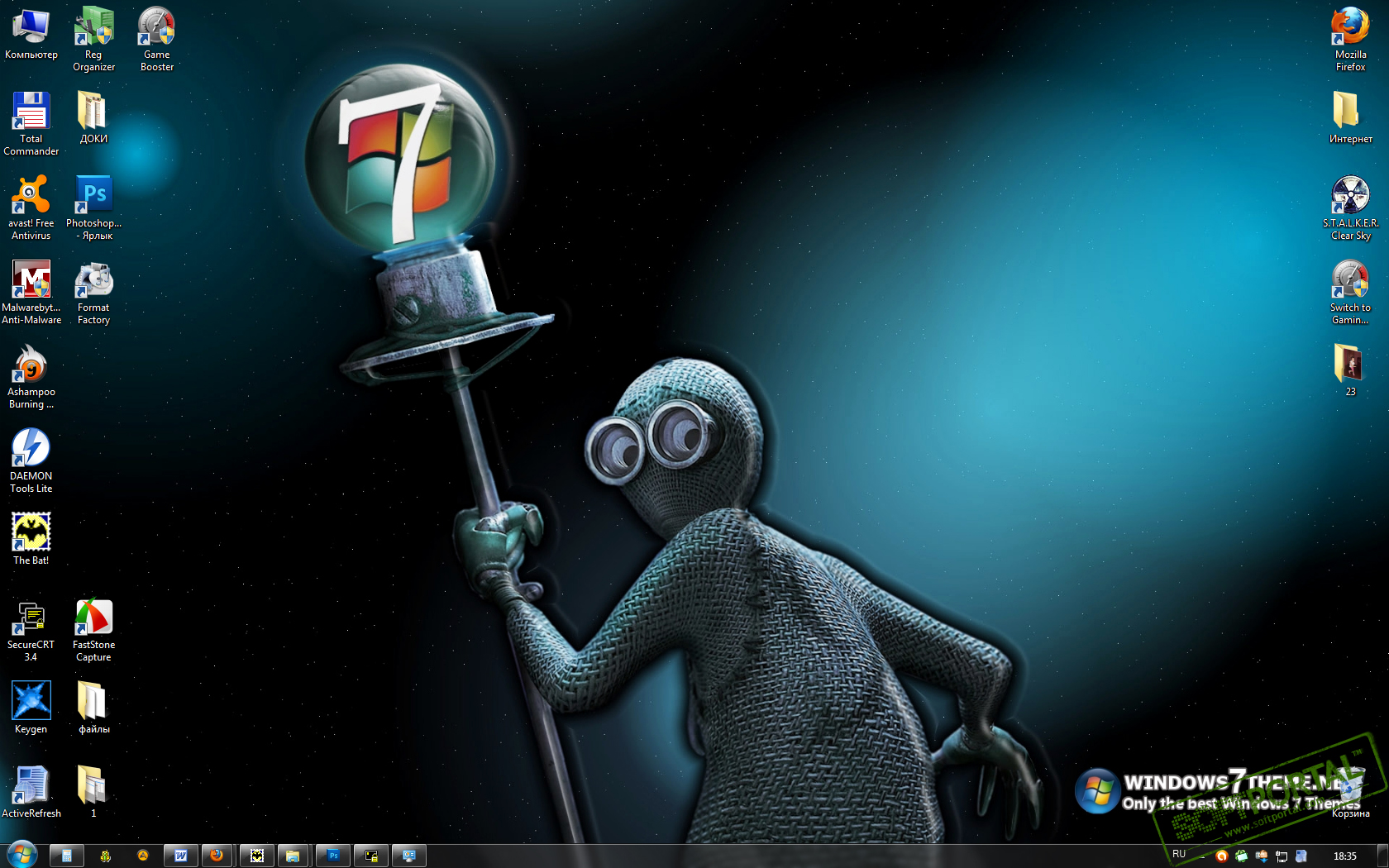Select FastStone Capture shortcut
This screenshot has width=1389, height=868.
pos(93,630)
